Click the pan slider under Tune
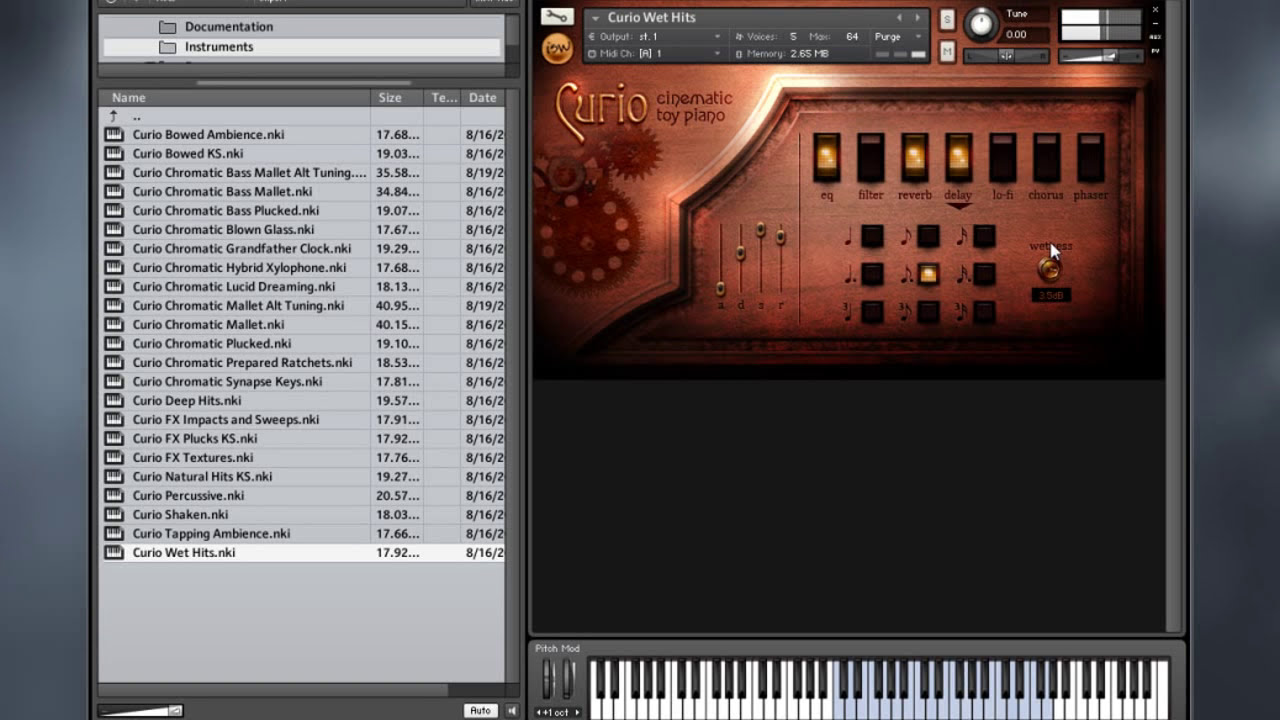Viewport: 1280px width, 720px height. (x=1006, y=56)
